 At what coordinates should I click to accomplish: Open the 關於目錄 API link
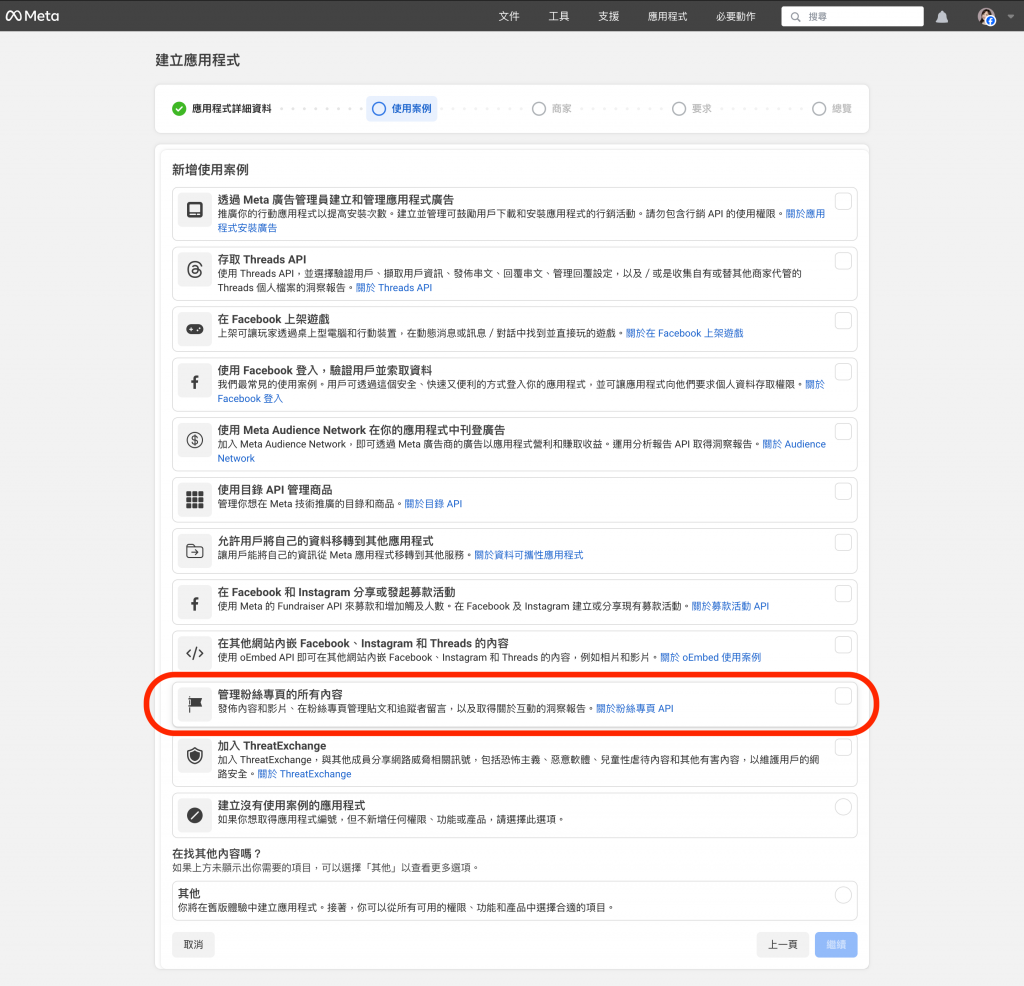tap(433, 503)
